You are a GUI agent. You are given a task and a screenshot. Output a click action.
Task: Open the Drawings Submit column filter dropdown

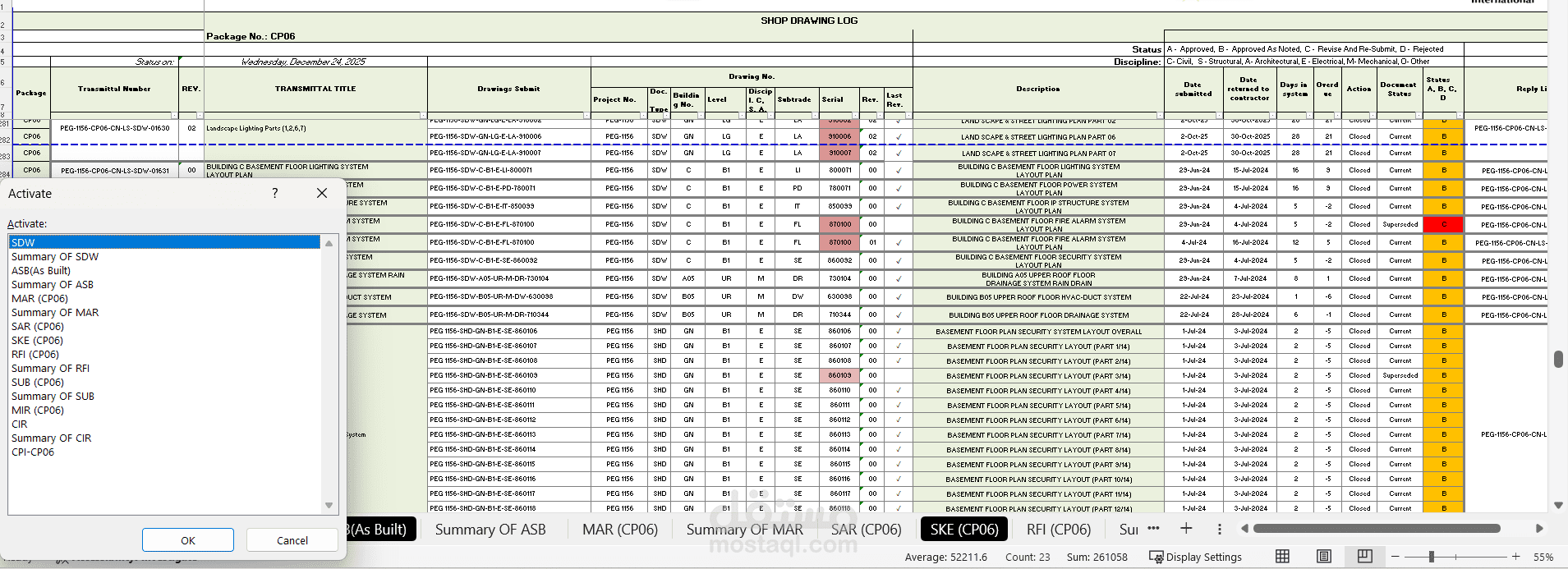[586, 115]
